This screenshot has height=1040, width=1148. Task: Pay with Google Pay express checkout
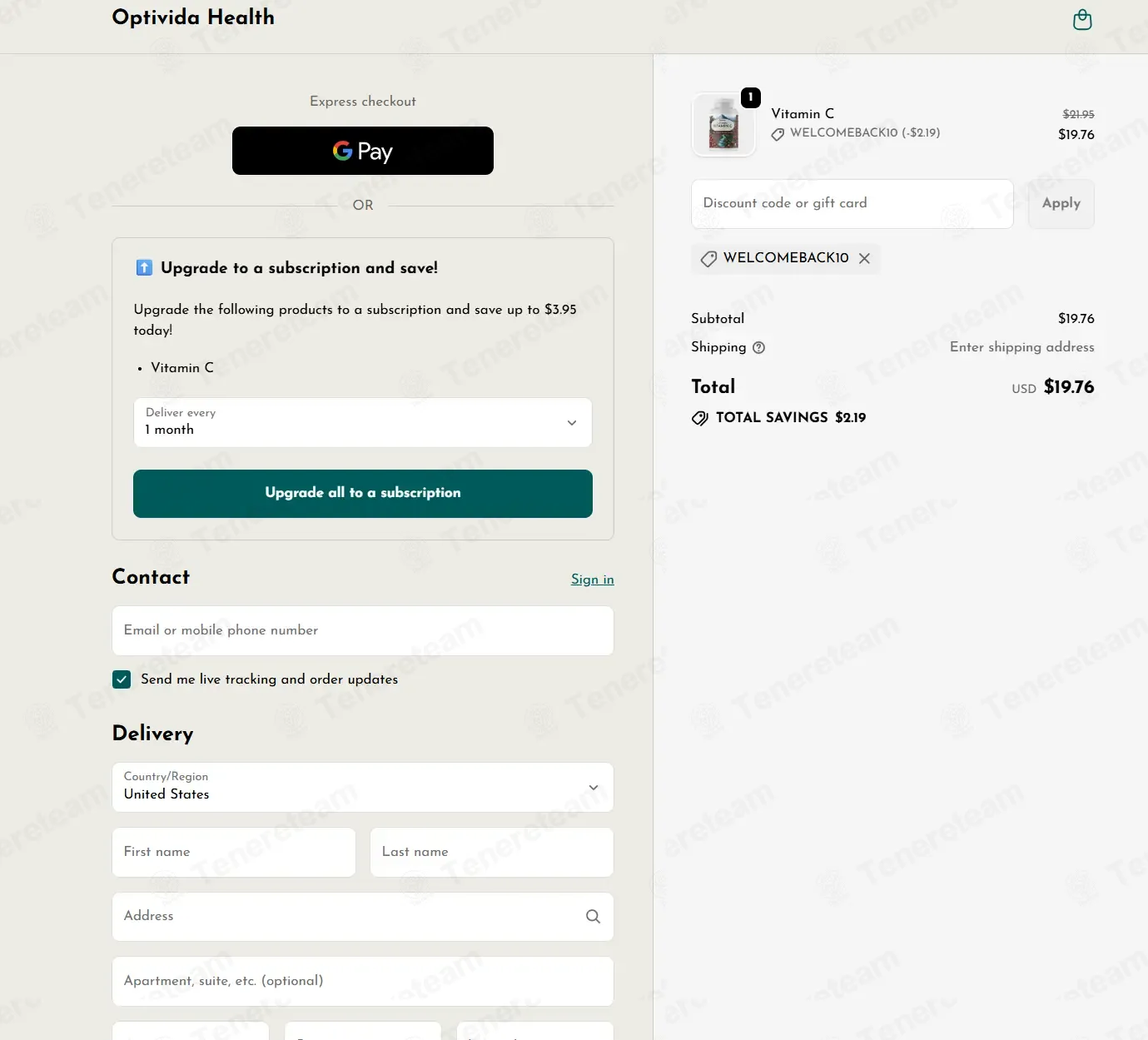pos(363,151)
